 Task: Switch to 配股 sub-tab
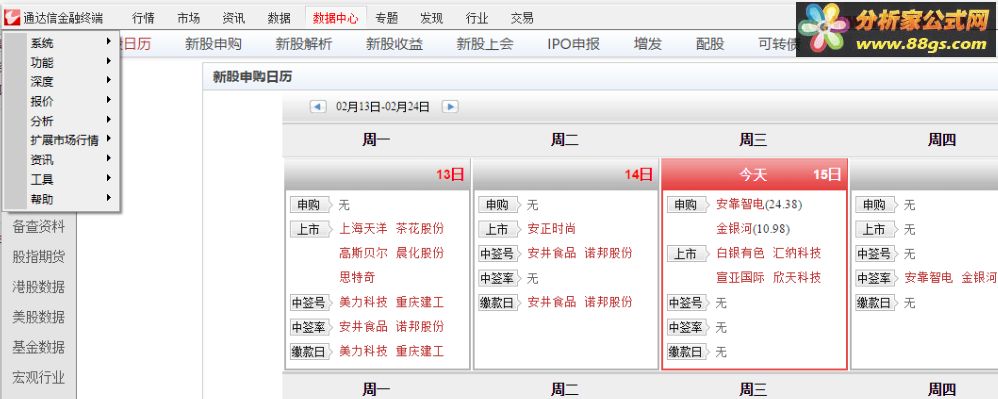710,44
